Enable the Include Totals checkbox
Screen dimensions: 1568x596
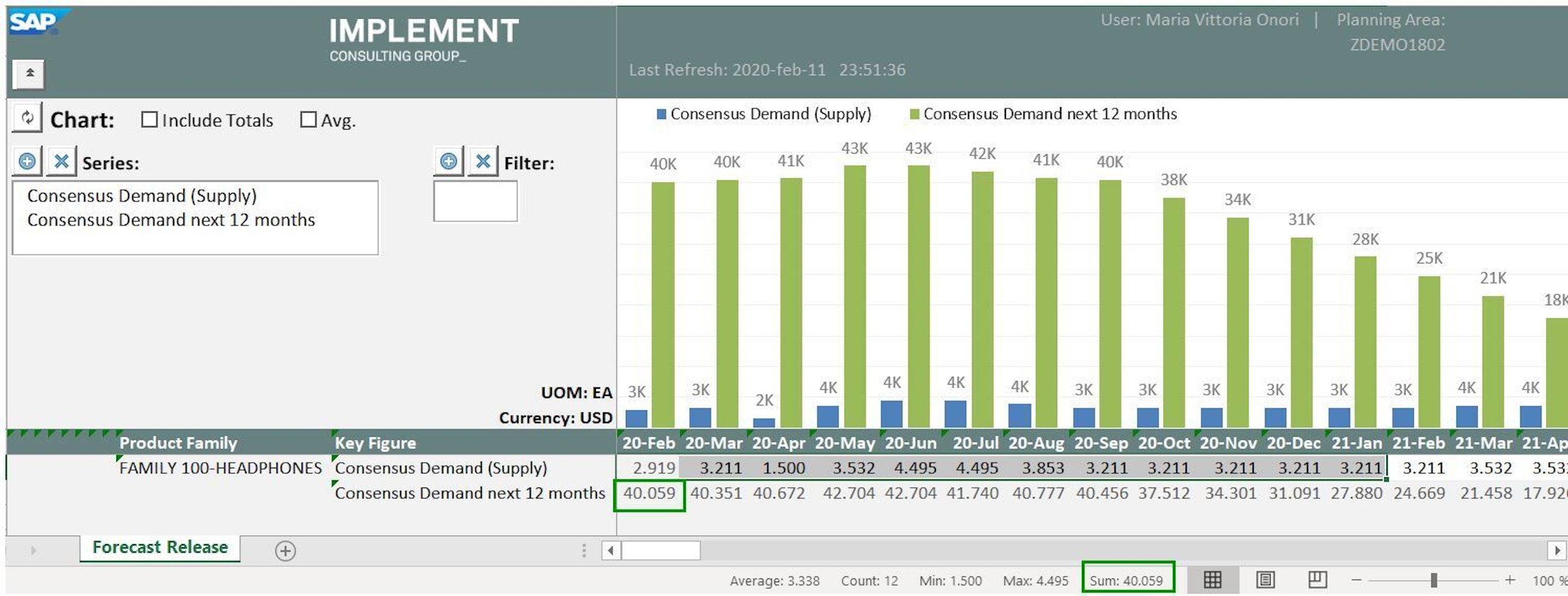click(x=149, y=120)
